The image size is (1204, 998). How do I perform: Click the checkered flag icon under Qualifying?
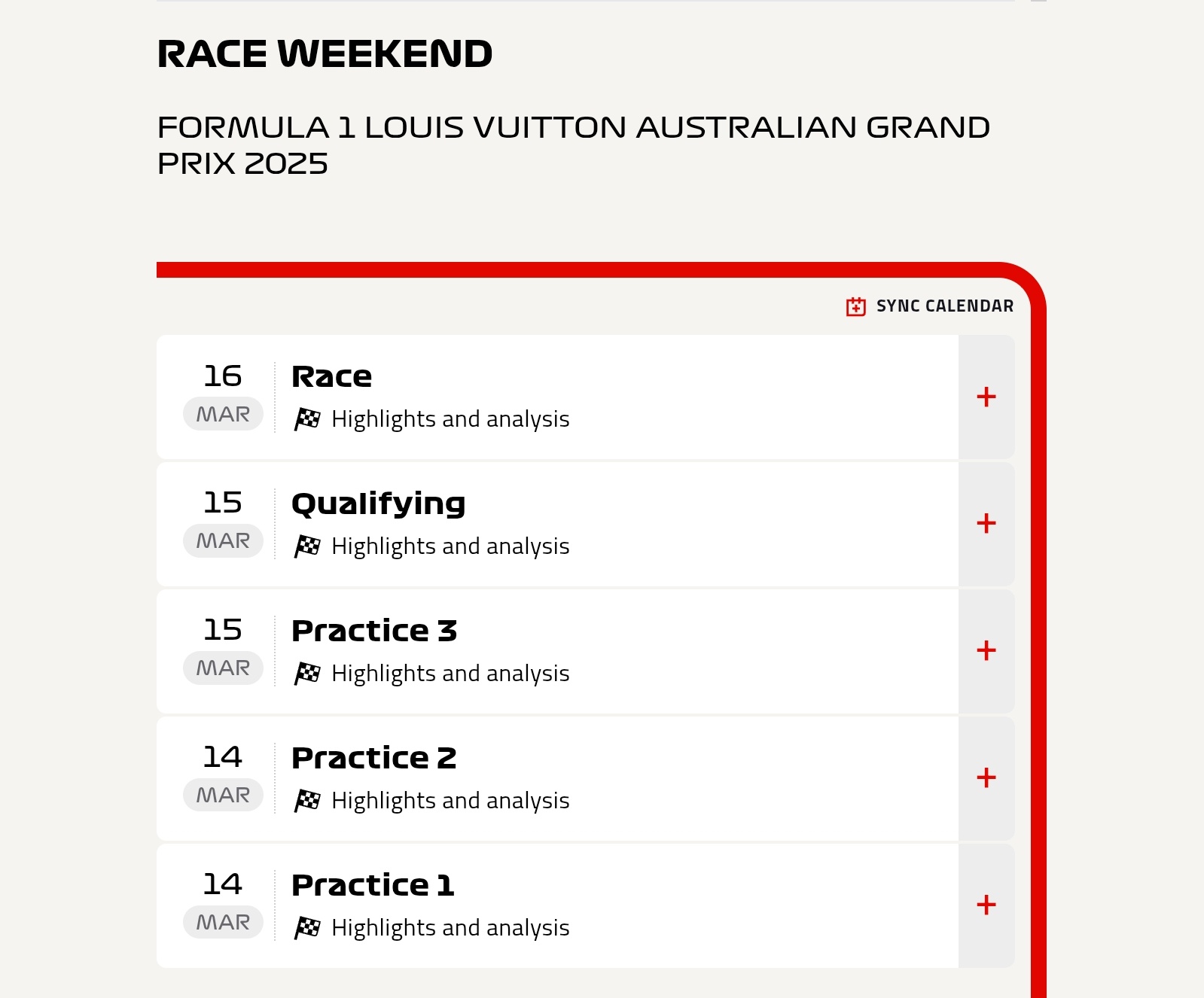[307, 546]
